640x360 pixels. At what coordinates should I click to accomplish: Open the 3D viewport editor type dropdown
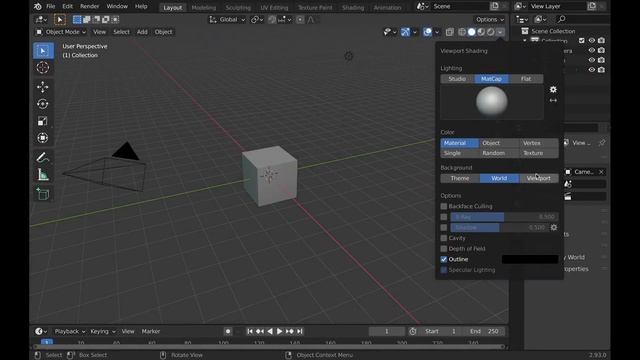point(41,20)
